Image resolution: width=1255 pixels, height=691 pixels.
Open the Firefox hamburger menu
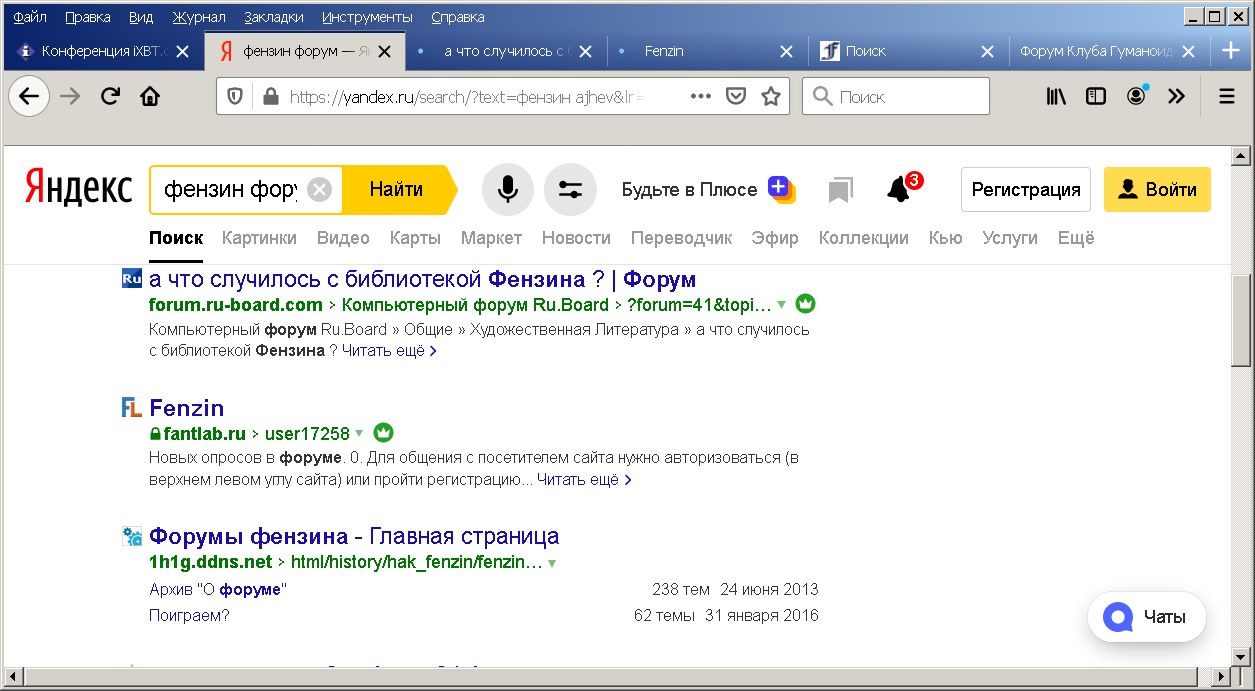(1227, 97)
